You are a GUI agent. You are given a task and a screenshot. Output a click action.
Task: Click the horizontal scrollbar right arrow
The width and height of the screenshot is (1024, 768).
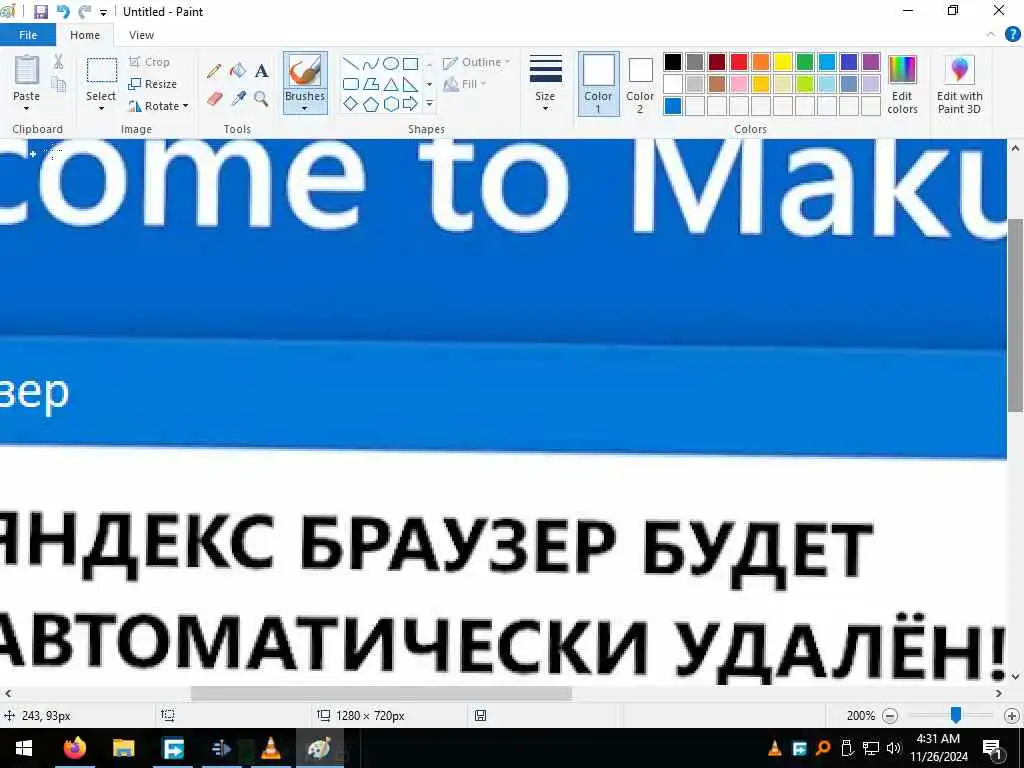pyautogui.click(x=999, y=693)
